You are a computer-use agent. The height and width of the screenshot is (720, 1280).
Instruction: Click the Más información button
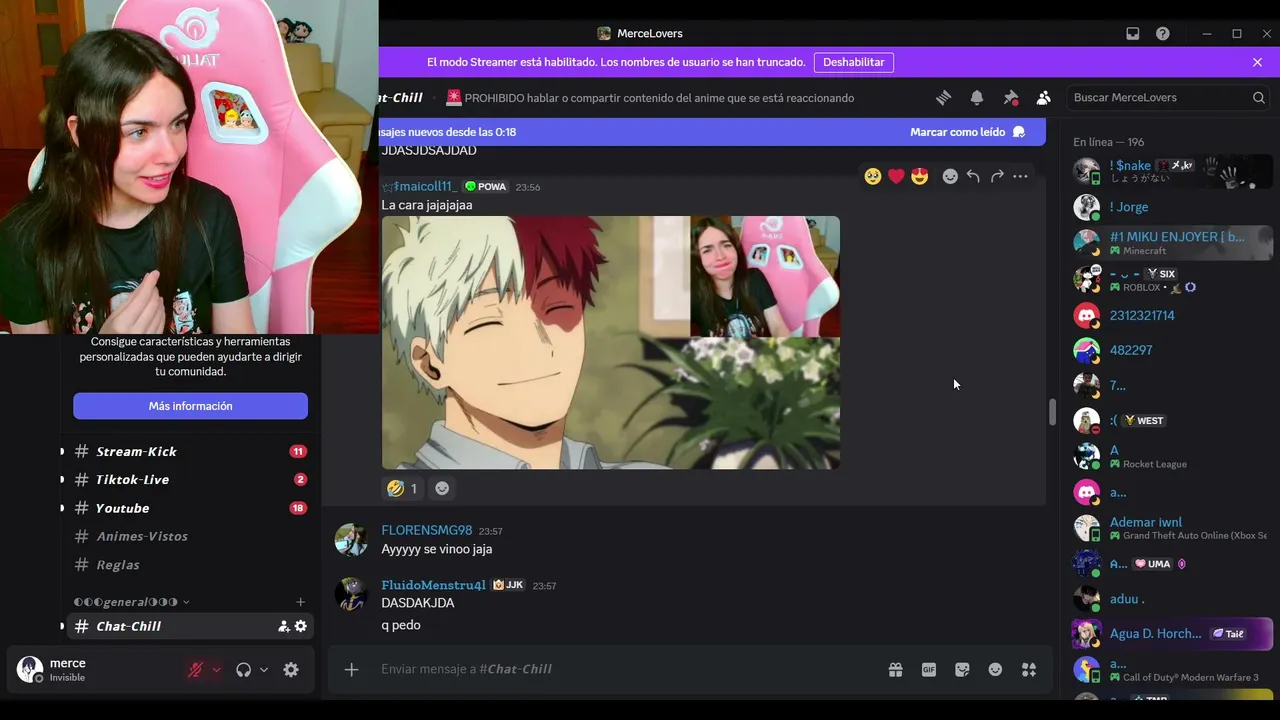click(x=190, y=406)
